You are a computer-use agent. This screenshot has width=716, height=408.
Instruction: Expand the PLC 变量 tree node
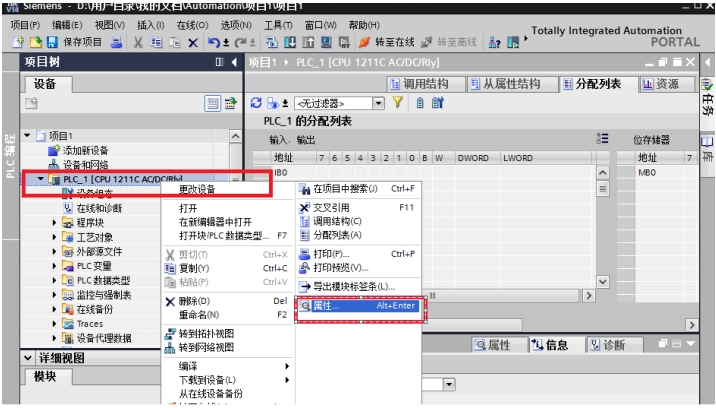(x=54, y=266)
